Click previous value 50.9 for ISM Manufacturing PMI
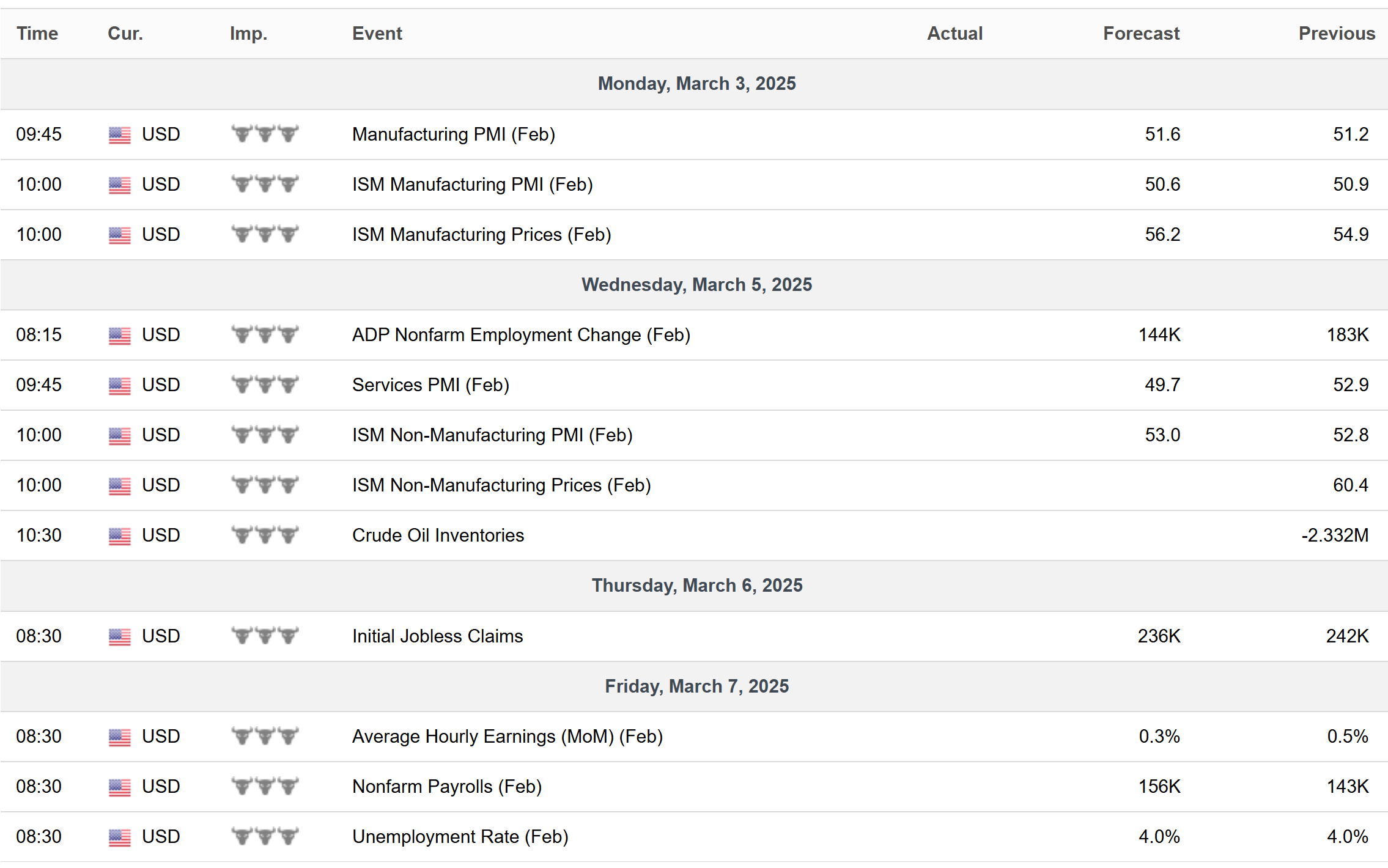The image size is (1388, 868). 1351,185
